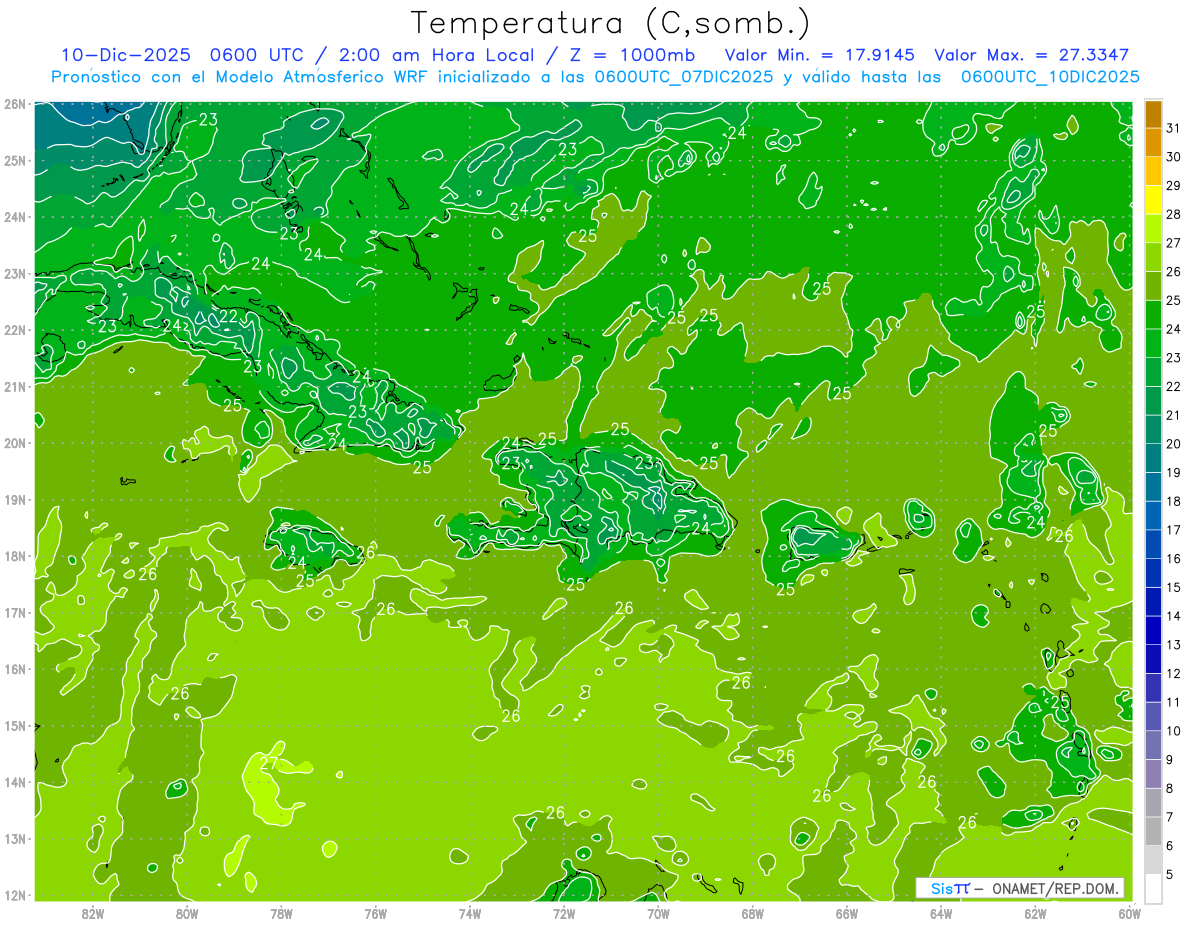The image size is (1200, 927).
Task: Select longitude axis label 62W
Action: [x=1035, y=913]
